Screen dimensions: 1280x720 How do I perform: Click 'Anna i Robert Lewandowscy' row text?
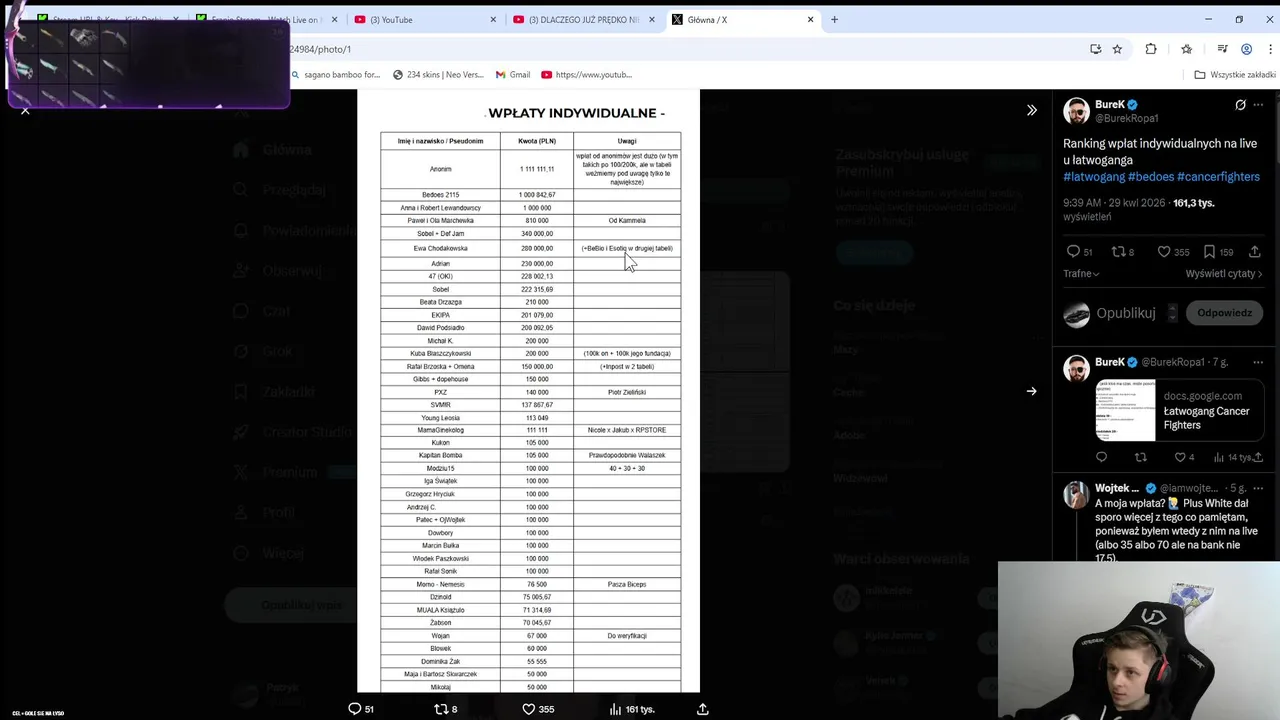pyautogui.click(x=441, y=208)
